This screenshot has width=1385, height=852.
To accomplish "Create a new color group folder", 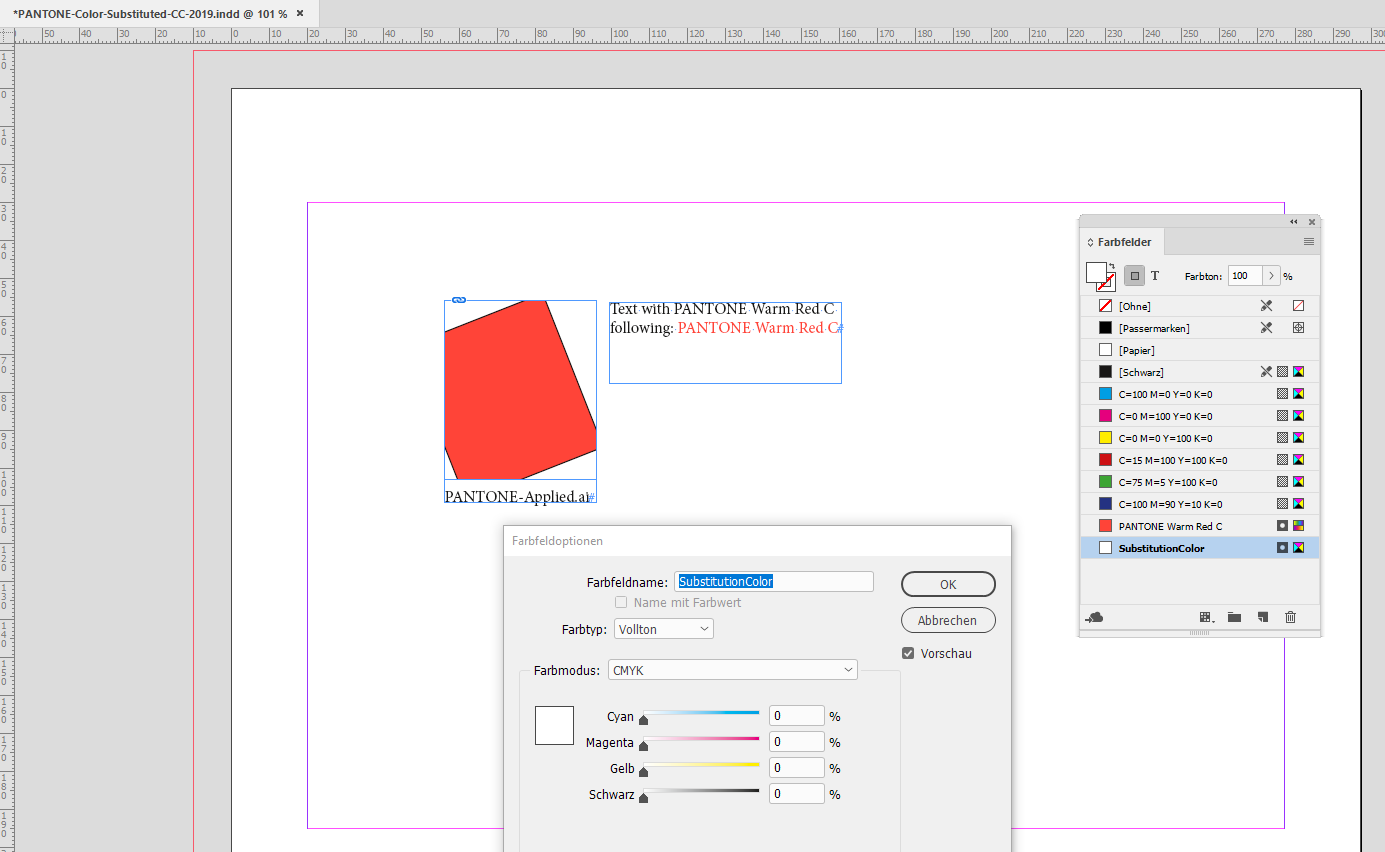I will (1234, 617).
